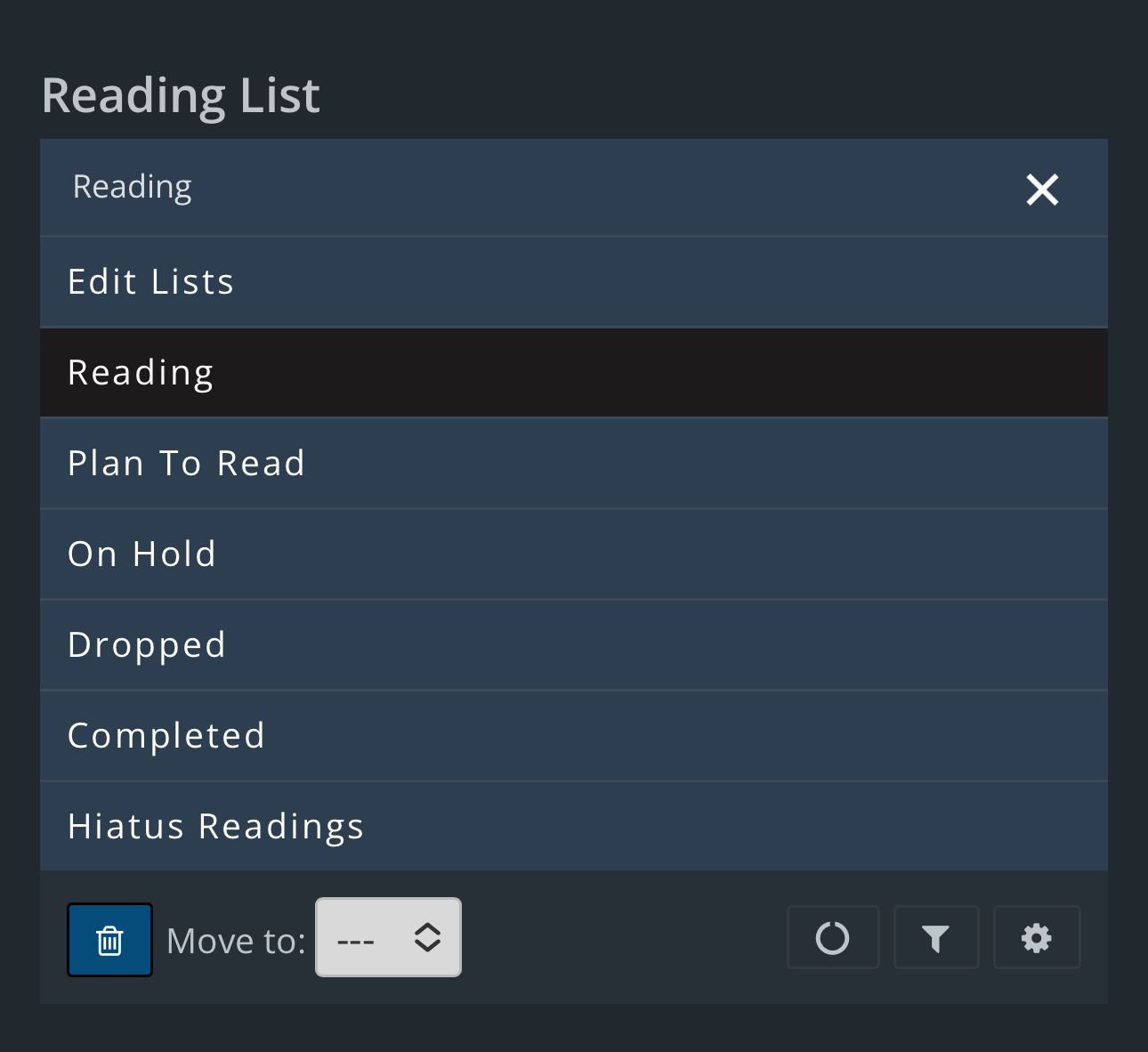Viewport: 1148px width, 1052px height.
Task: Click the trash can delete button
Action: point(109,940)
